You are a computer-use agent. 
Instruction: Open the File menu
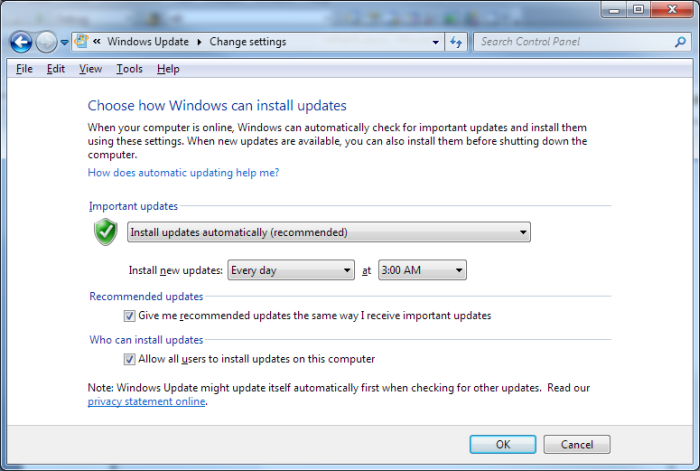[x=24, y=69]
